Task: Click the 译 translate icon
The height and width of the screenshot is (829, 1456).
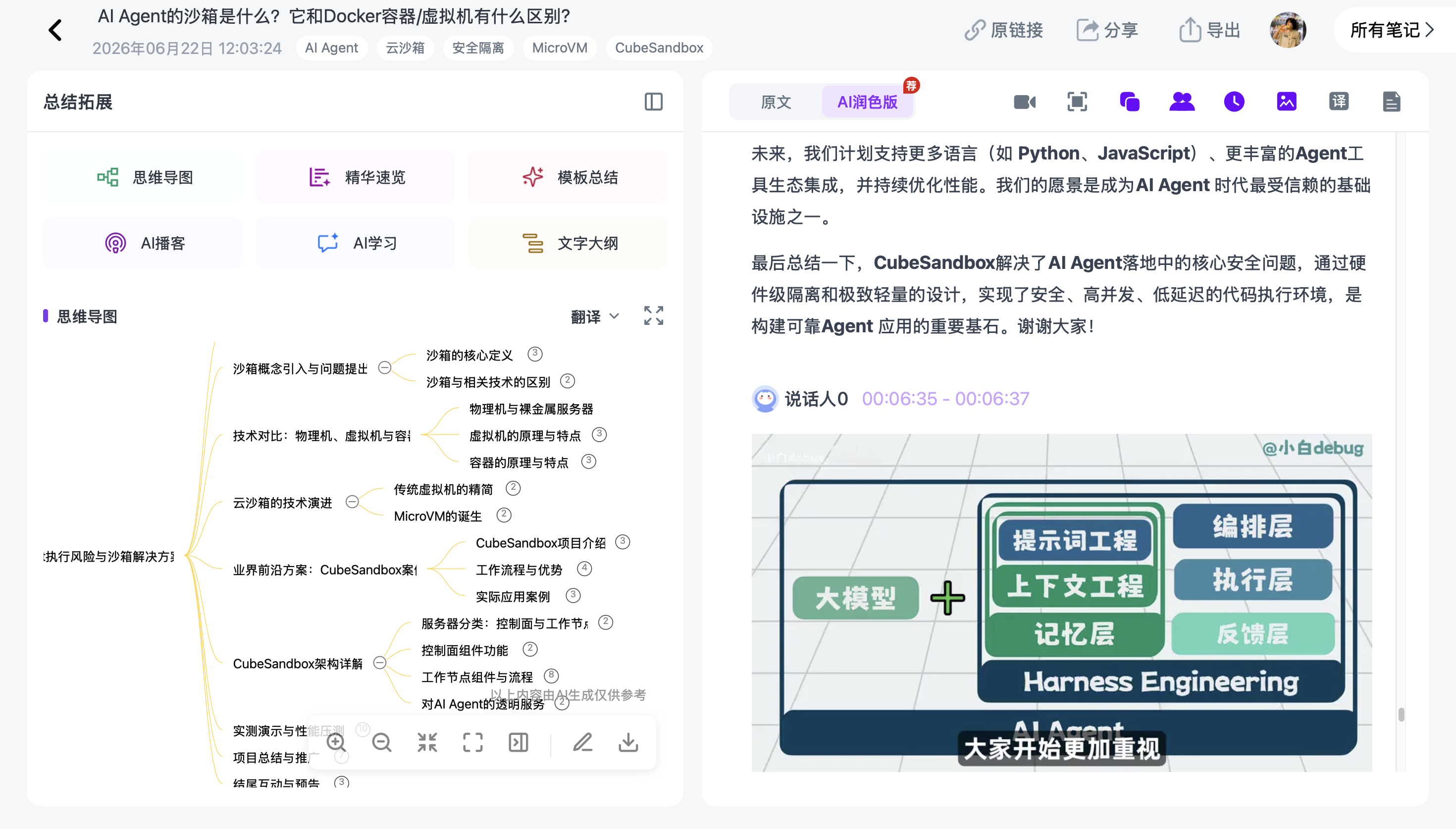Action: pos(1339,102)
